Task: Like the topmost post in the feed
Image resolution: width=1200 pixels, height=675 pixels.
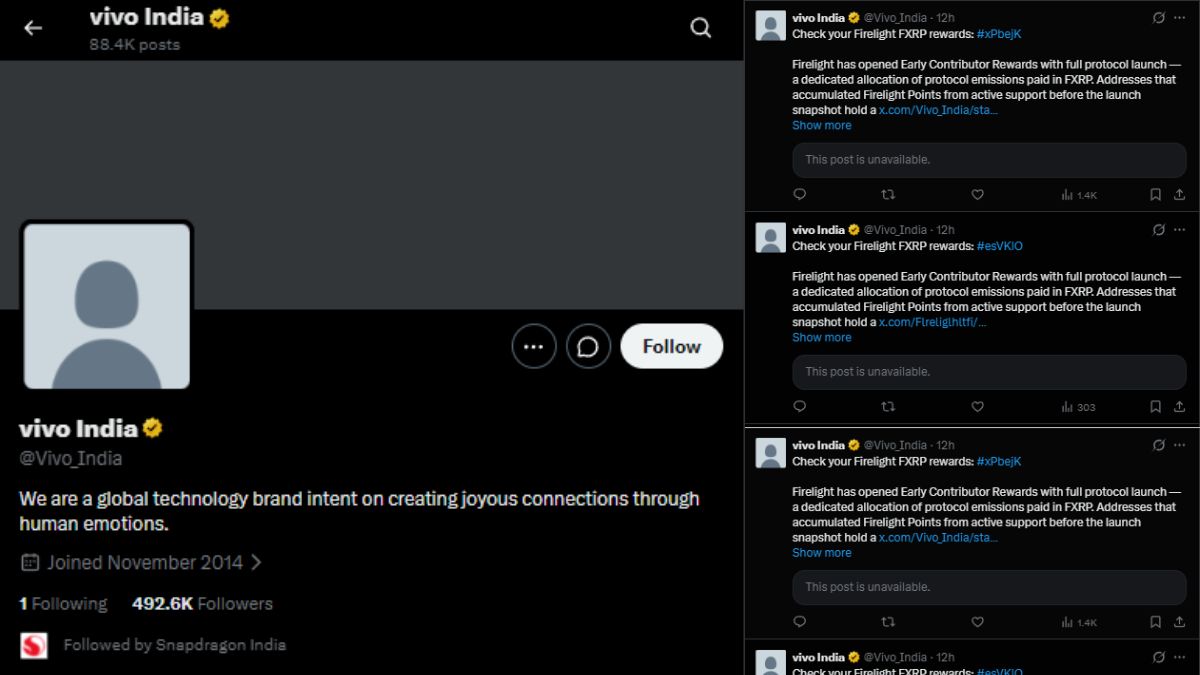Action: [978, 195]
